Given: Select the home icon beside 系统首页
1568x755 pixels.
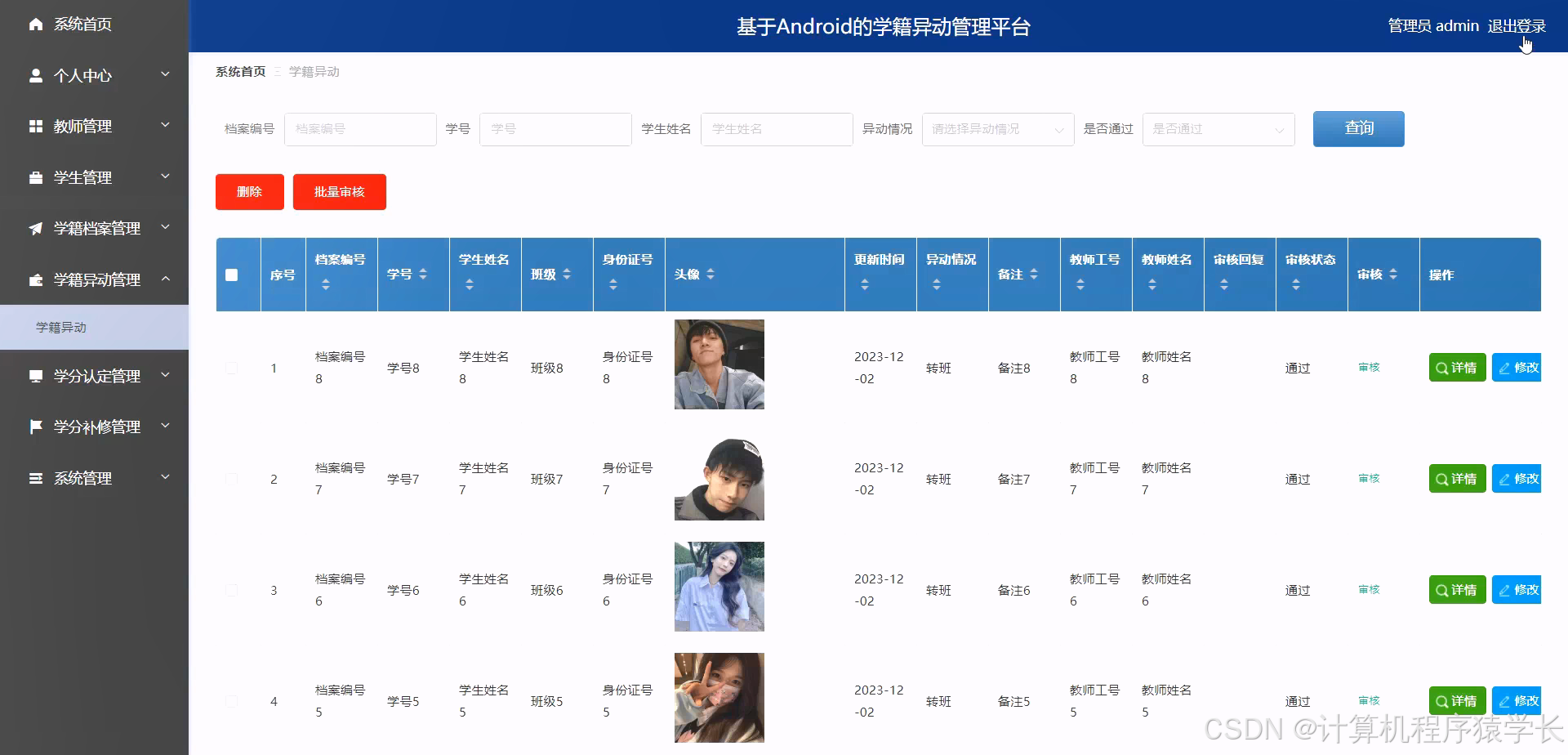Looking at the screenshot, I should point(35,24).
